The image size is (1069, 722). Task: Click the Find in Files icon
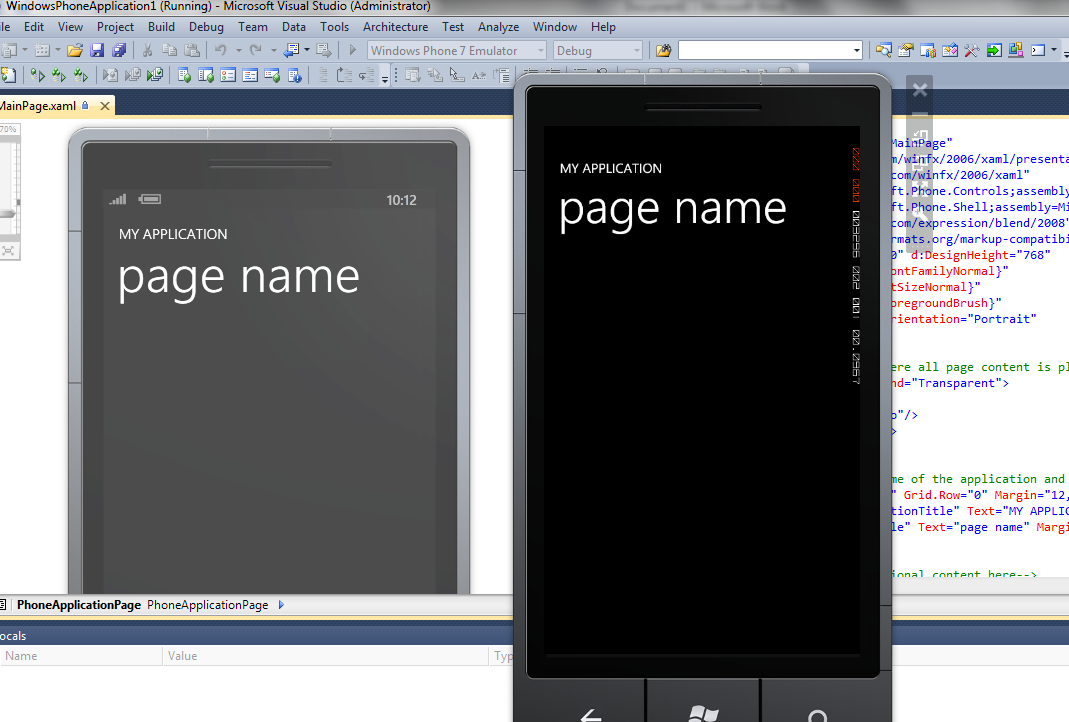tap(662, 50)
